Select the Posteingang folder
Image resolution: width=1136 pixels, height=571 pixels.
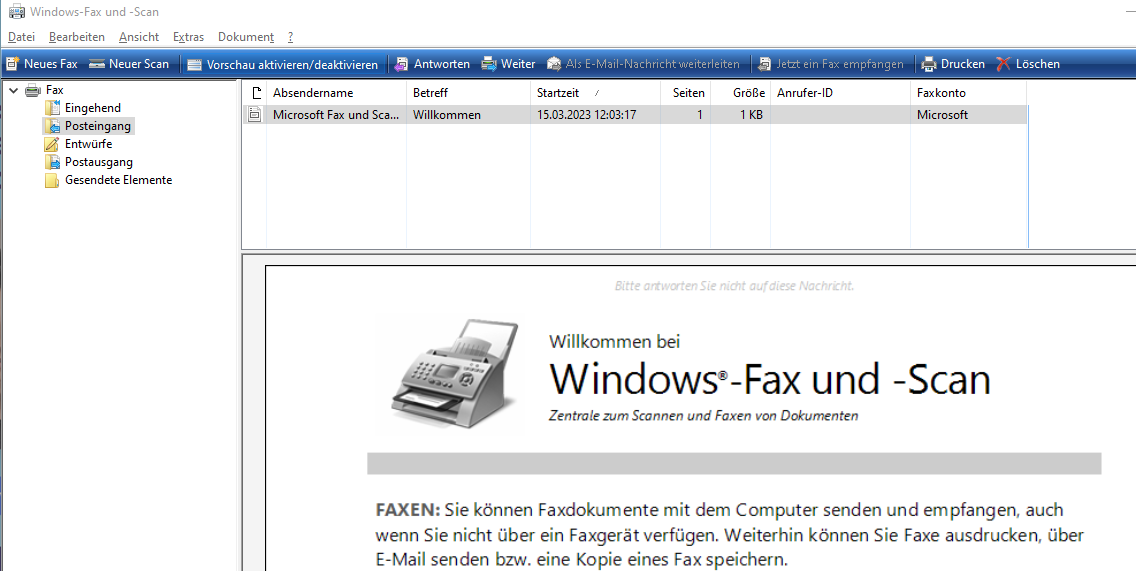pos(98,126)
